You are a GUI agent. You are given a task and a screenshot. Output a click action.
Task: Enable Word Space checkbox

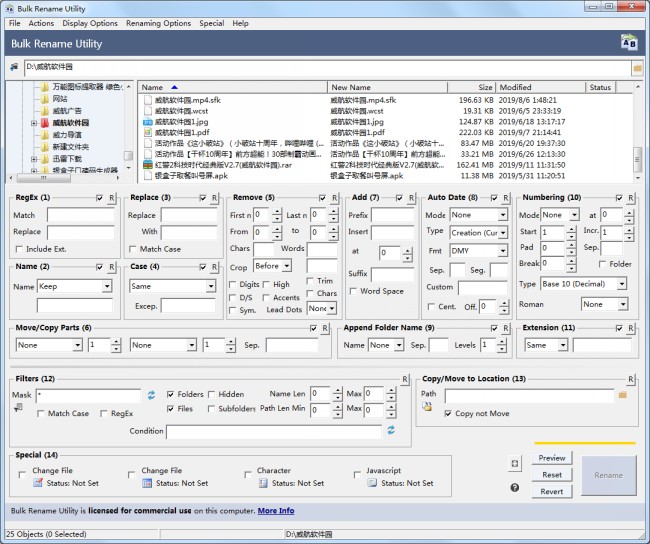click(x=353, y=291)
